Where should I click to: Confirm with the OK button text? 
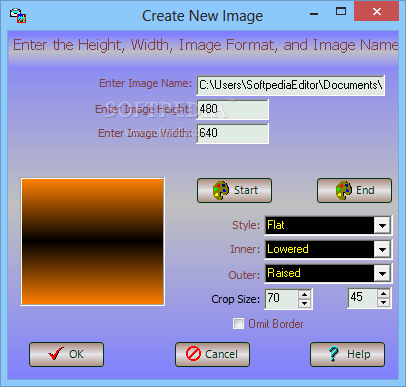click(x=76, y=354)
